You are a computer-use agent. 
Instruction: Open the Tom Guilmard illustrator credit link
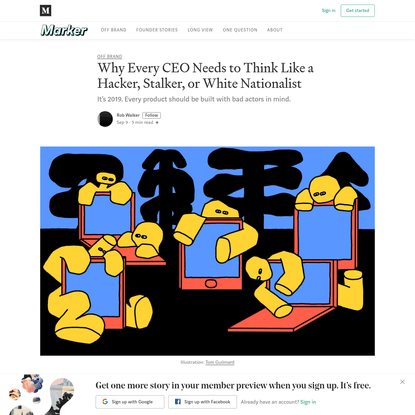point(220,362)
